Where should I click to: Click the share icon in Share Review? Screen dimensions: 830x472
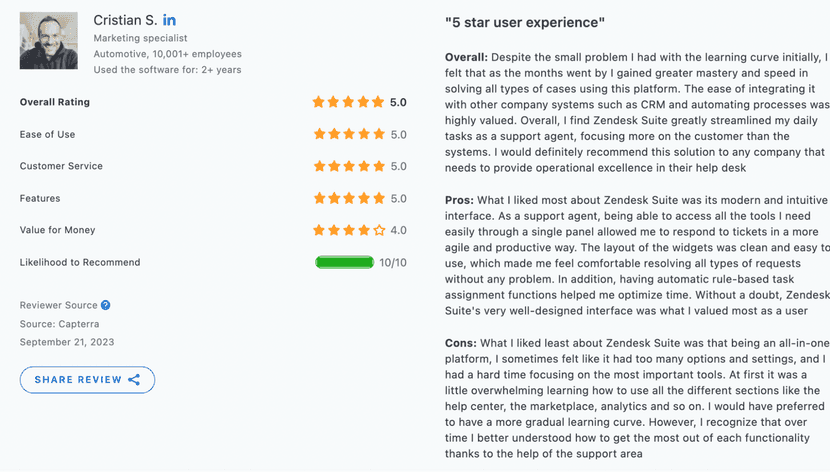pyautogui.click(x=134, y=380)
